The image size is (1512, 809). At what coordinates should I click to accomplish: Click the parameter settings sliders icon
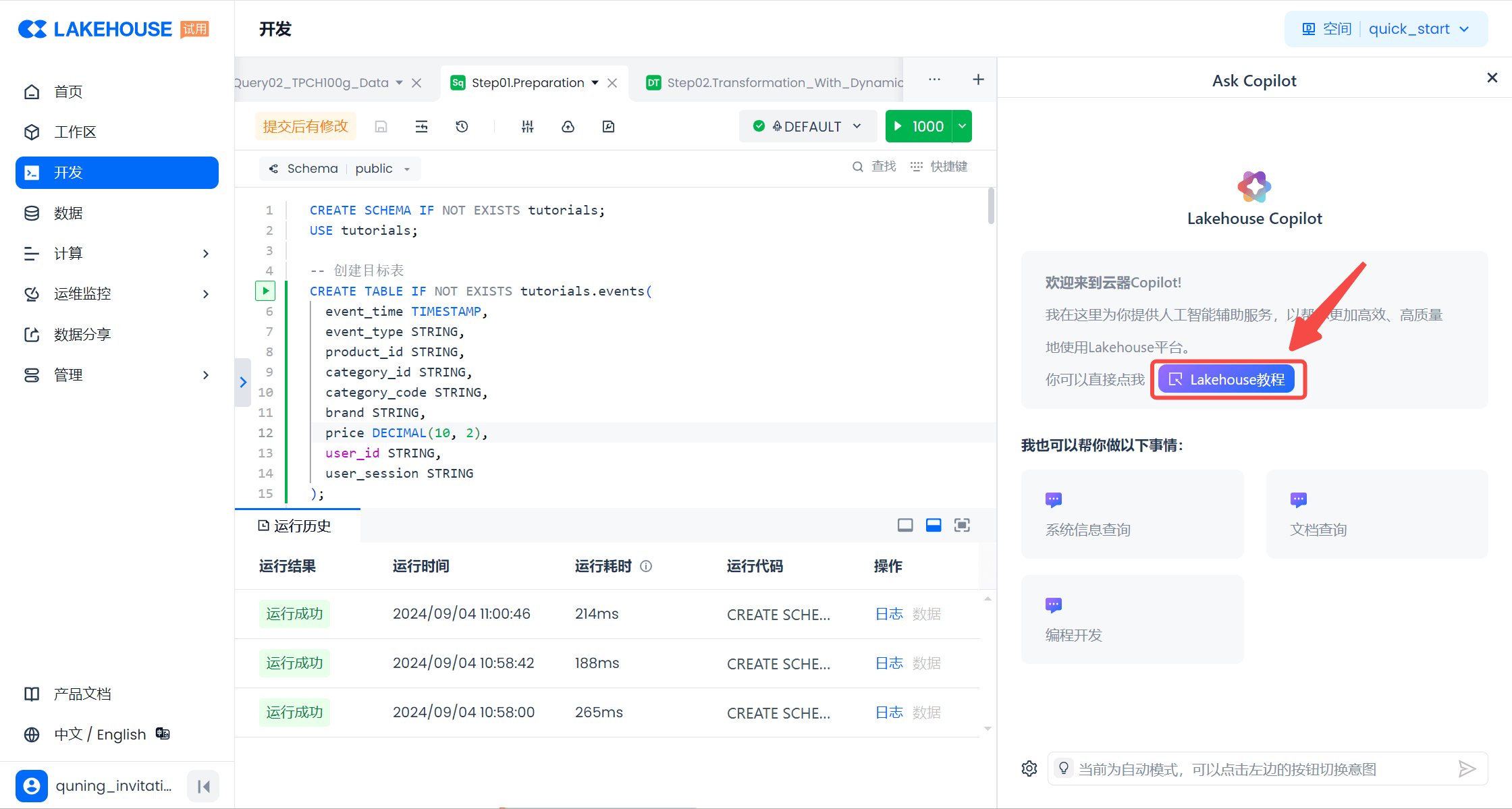pyautogui.click(x=528, y=127)
